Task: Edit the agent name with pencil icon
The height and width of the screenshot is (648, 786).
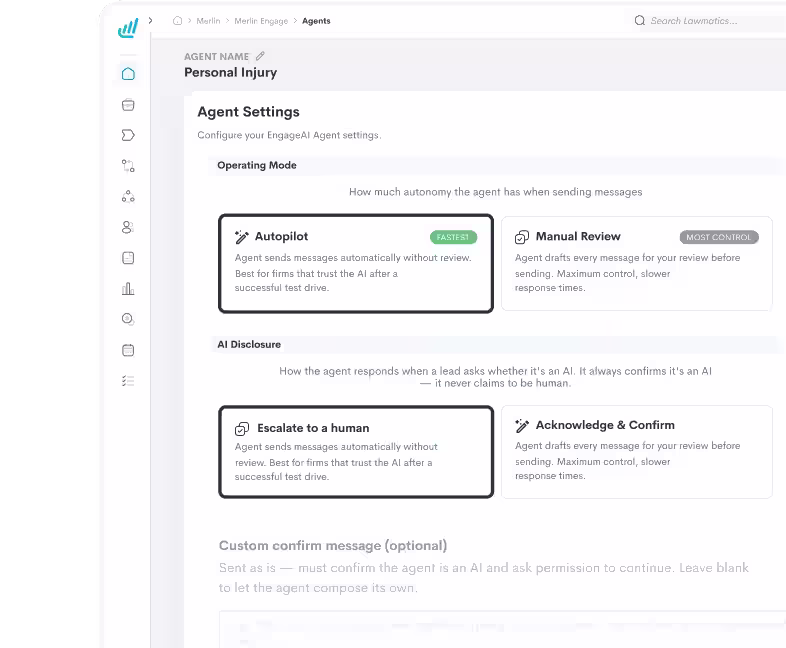Action: point(260,56)
